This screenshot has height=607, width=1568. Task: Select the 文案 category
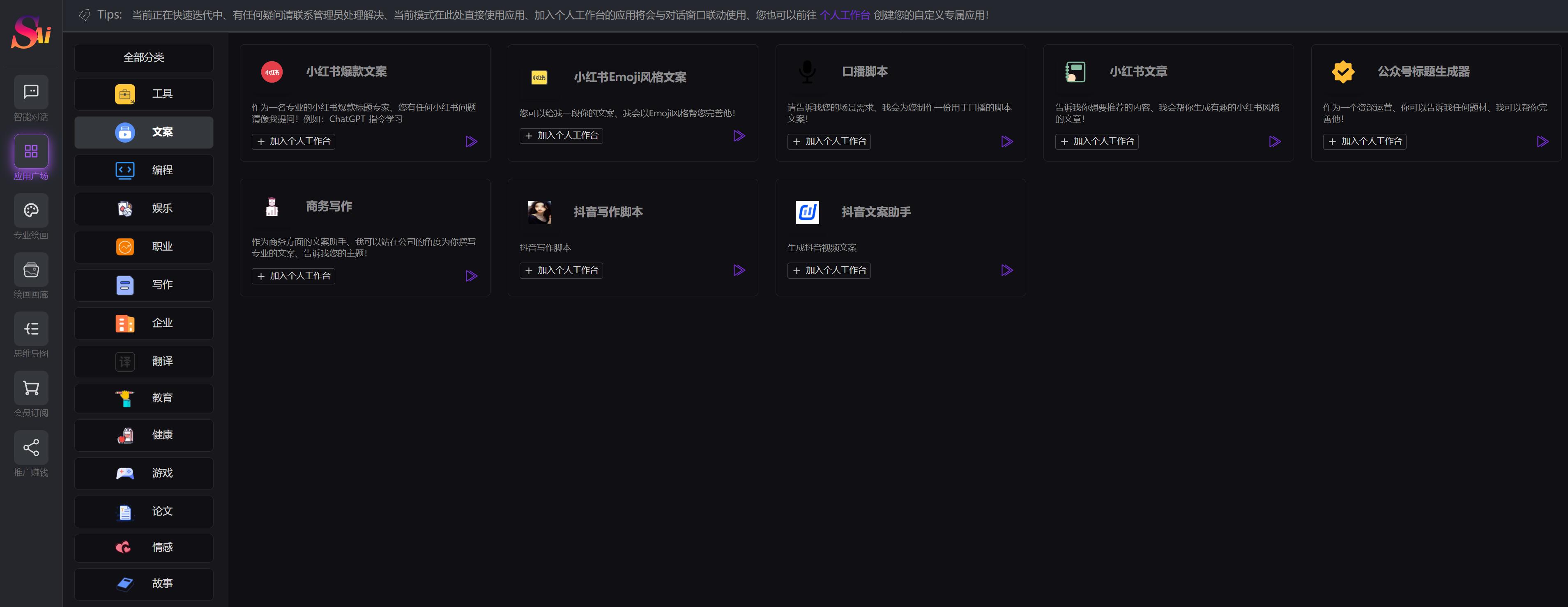(144, 132)
